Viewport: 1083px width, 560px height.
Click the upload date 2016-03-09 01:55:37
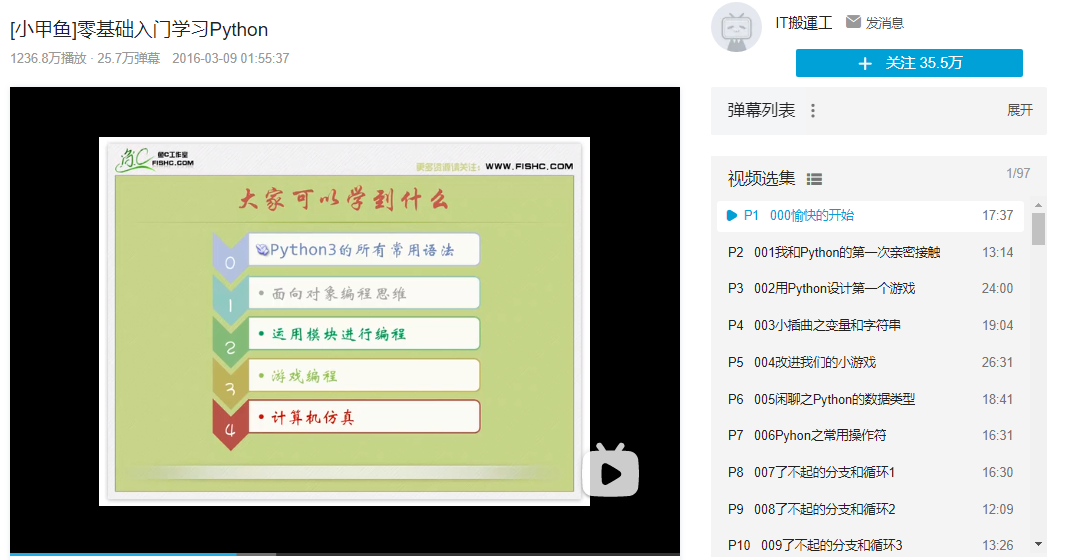[231, 58]
